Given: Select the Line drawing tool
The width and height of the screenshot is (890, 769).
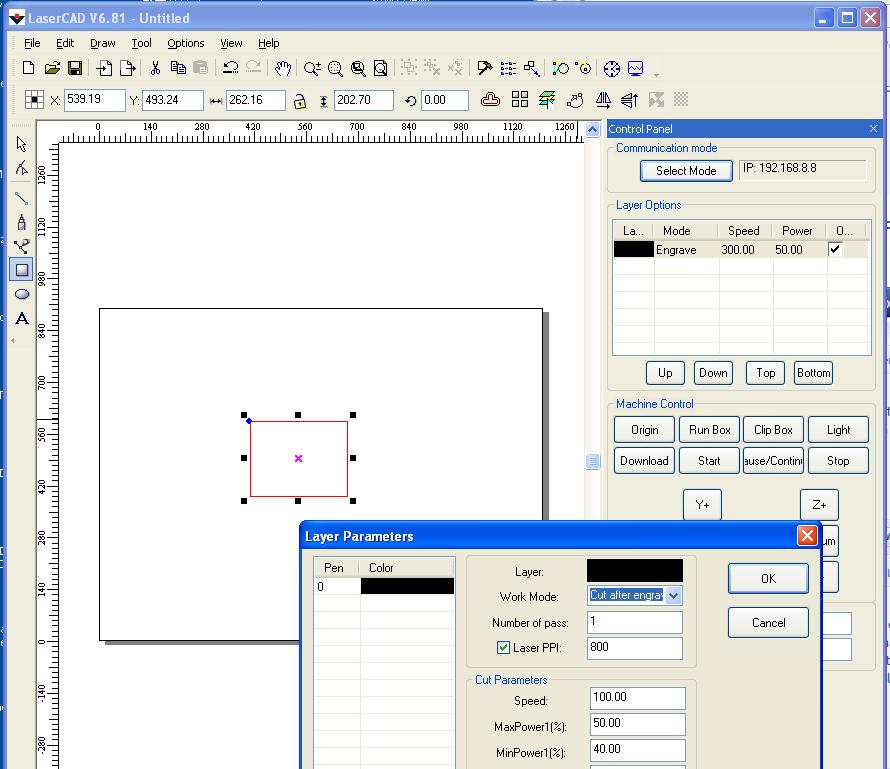Looking at the screenshot, I should point(22,198).
